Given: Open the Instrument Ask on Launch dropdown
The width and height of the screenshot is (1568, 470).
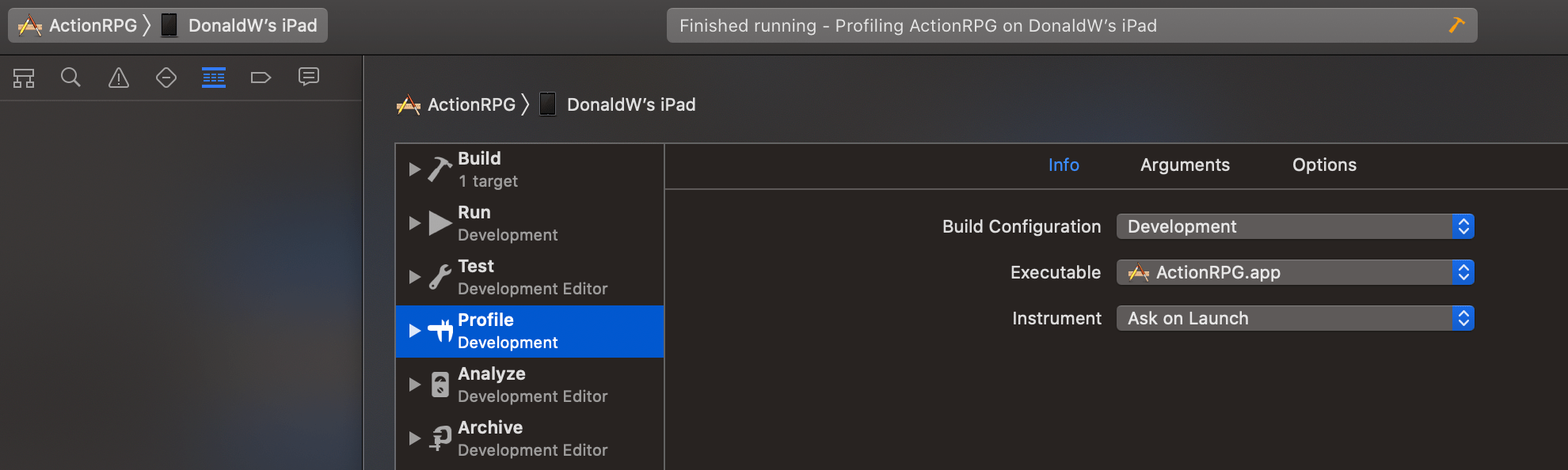Looking at the screenshot, I should [x=1295, y=318].
